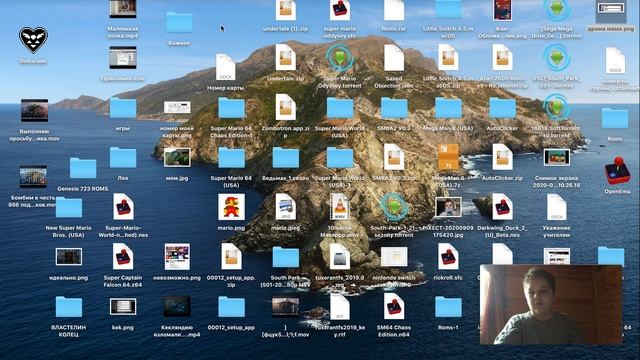Select the rickroll.sfc ROM icon

pos(448,257)
